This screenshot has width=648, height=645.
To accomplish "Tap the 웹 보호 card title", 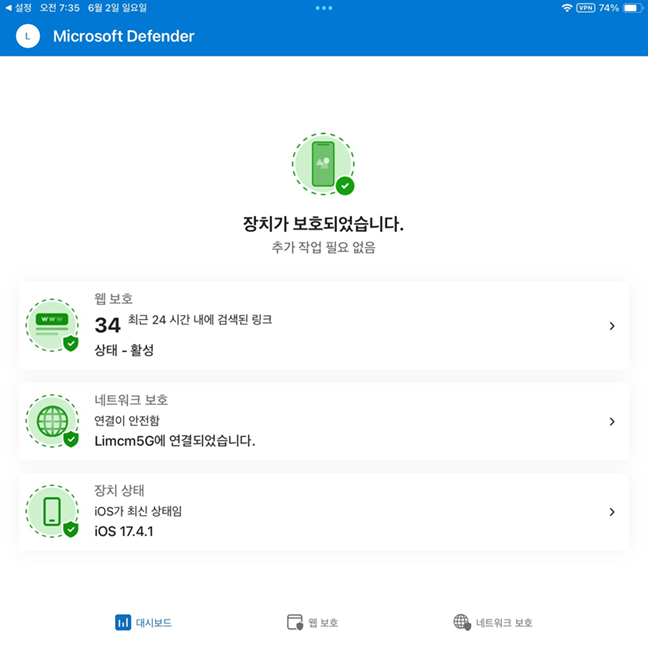I will point(113,299).
